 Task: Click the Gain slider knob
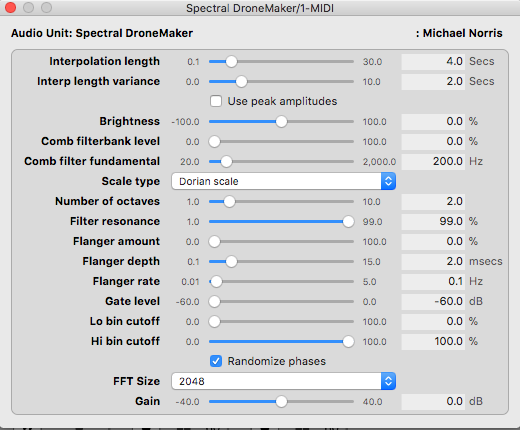coord(281,401)
